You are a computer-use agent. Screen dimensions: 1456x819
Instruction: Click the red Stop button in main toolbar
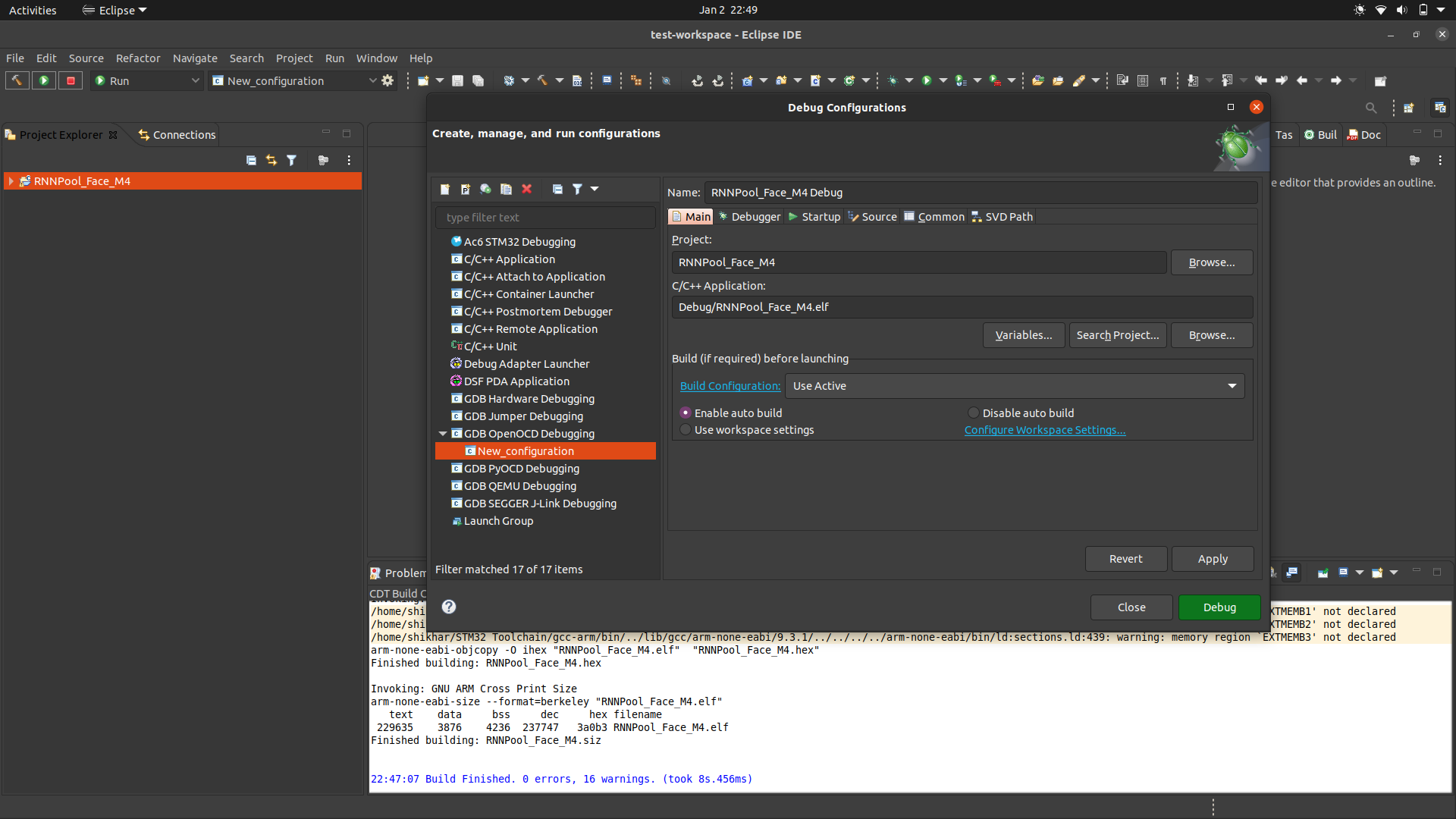pyautogui.click(x=71, y=80)
